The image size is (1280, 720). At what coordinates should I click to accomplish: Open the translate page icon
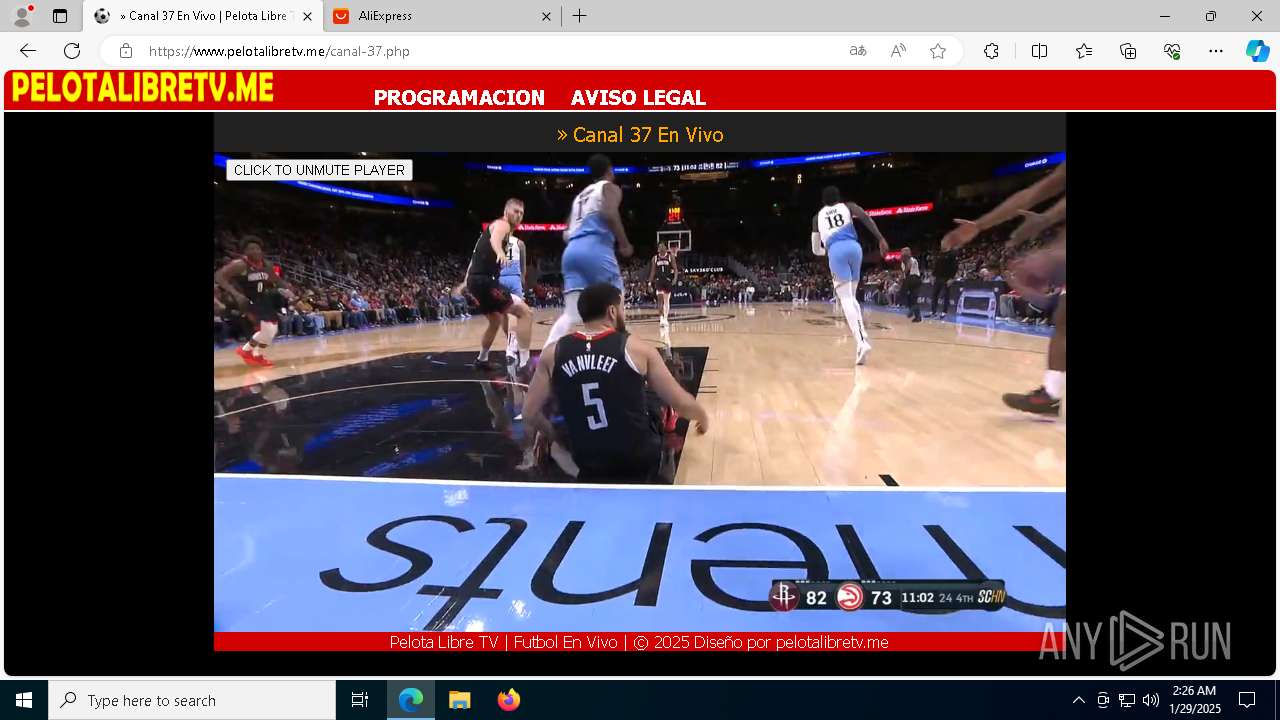pyautogui.click(x=858, y=51)
